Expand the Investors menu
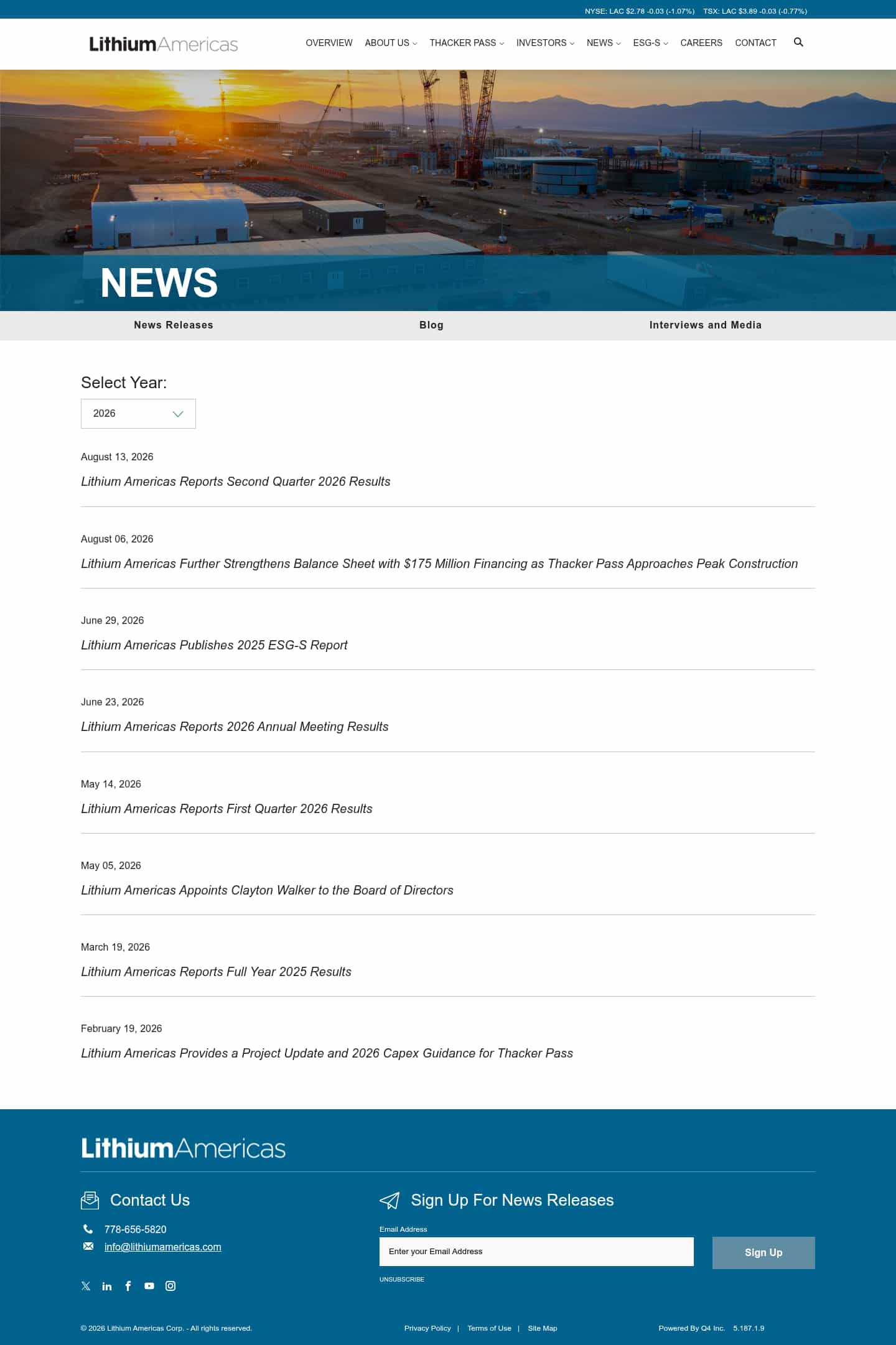 [x=545, y=43]
